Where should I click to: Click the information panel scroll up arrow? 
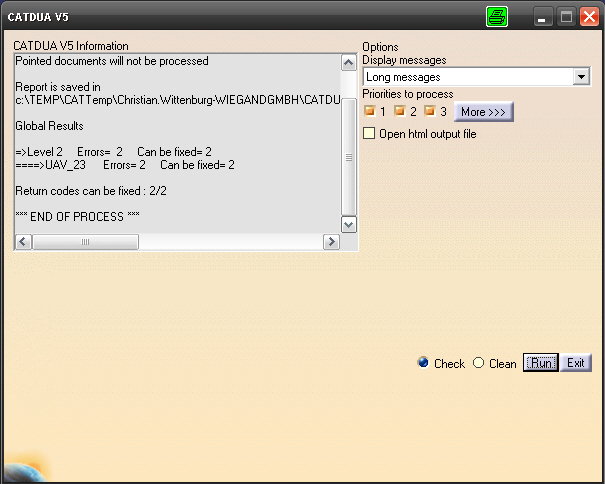coord(349,63)
